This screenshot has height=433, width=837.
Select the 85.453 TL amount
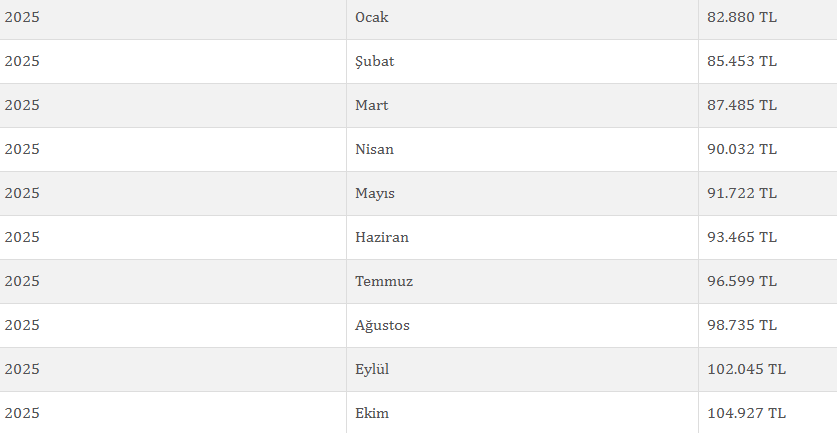click(x=742, y=61)
